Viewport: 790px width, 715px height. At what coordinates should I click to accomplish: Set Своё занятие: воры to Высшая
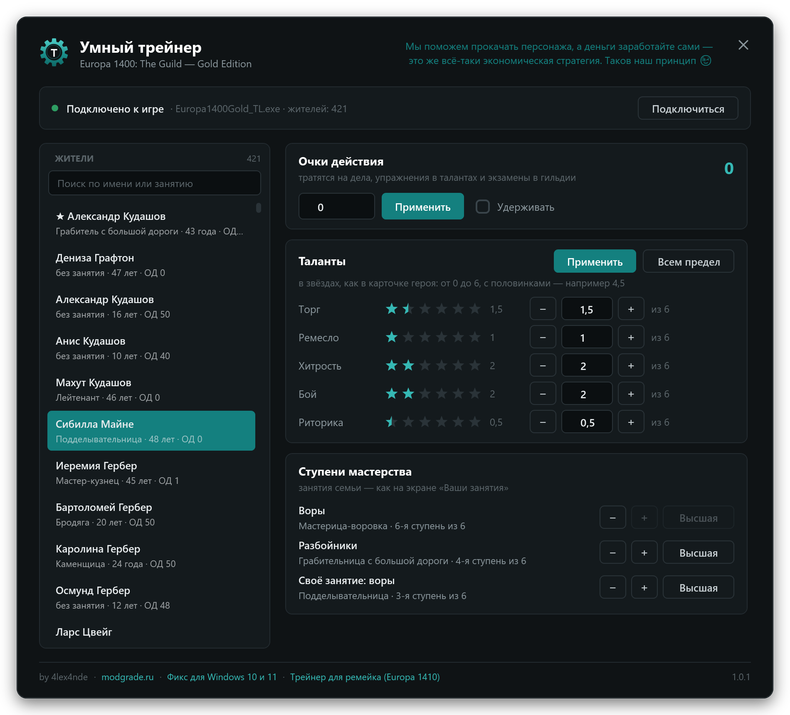[x=698, y=588]
